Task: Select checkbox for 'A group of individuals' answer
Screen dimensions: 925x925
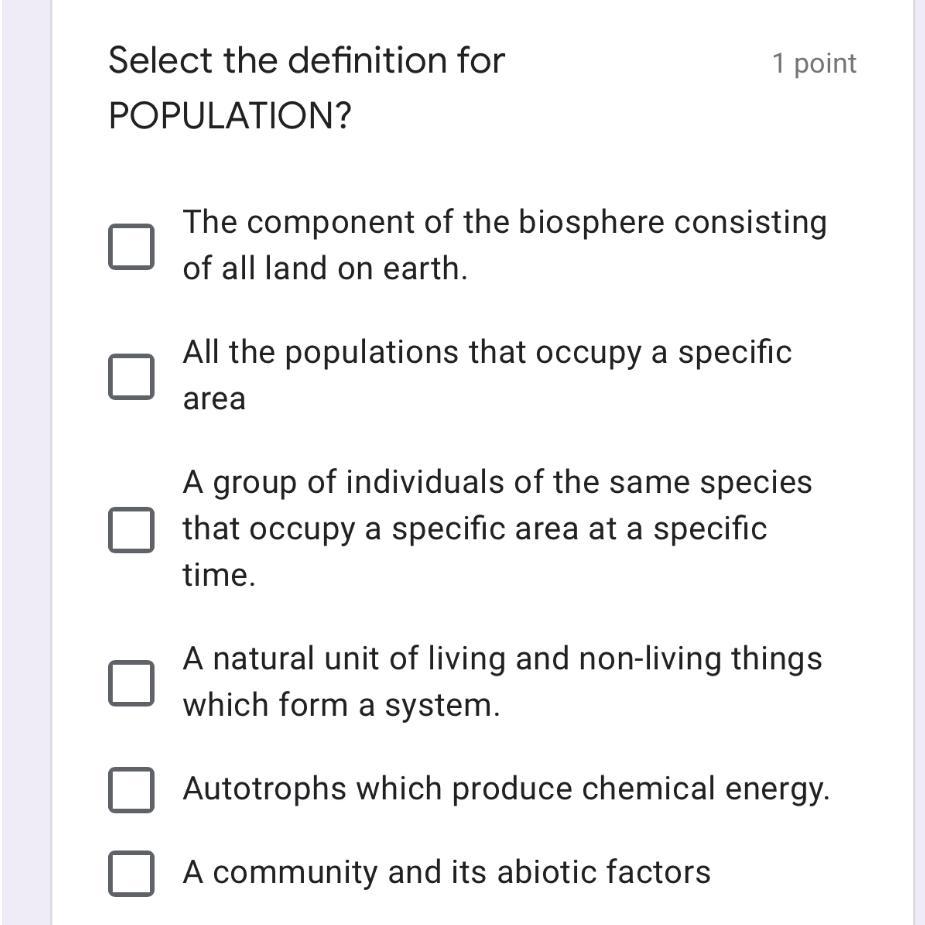Action: (131, 529)
